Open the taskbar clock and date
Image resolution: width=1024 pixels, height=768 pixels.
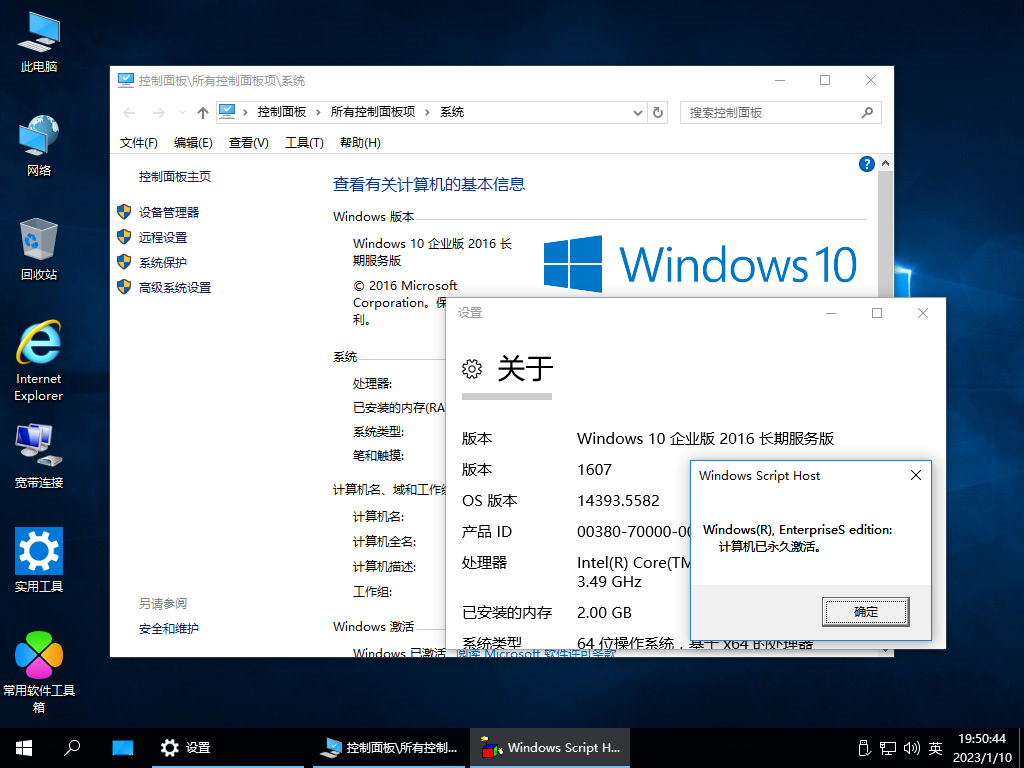[x=982, y=748]
